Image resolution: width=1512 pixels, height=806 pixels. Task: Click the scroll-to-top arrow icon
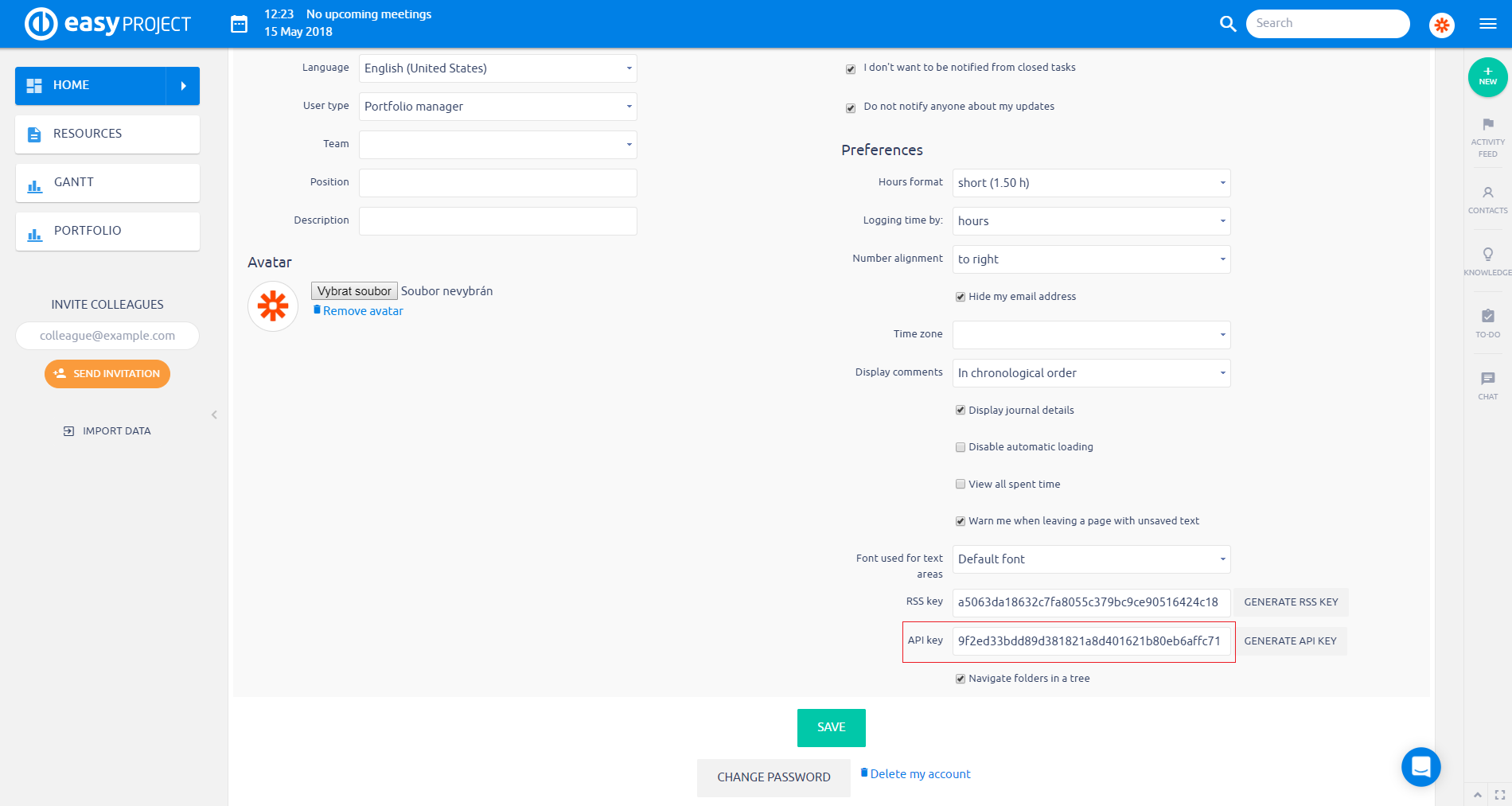click(1477, 794)
